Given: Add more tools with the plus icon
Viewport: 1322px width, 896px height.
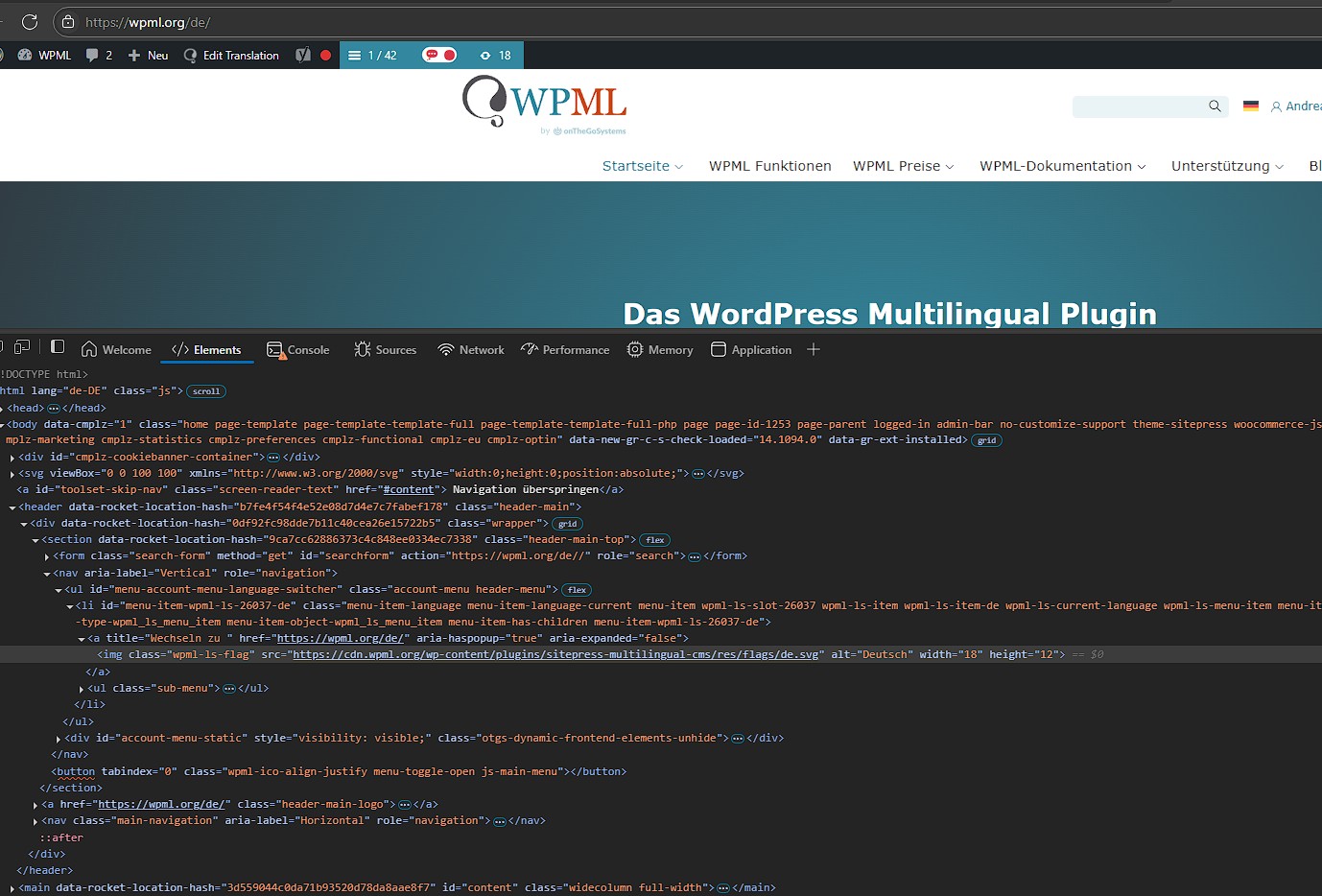Looking at the screenshot, I should point(814,350).
